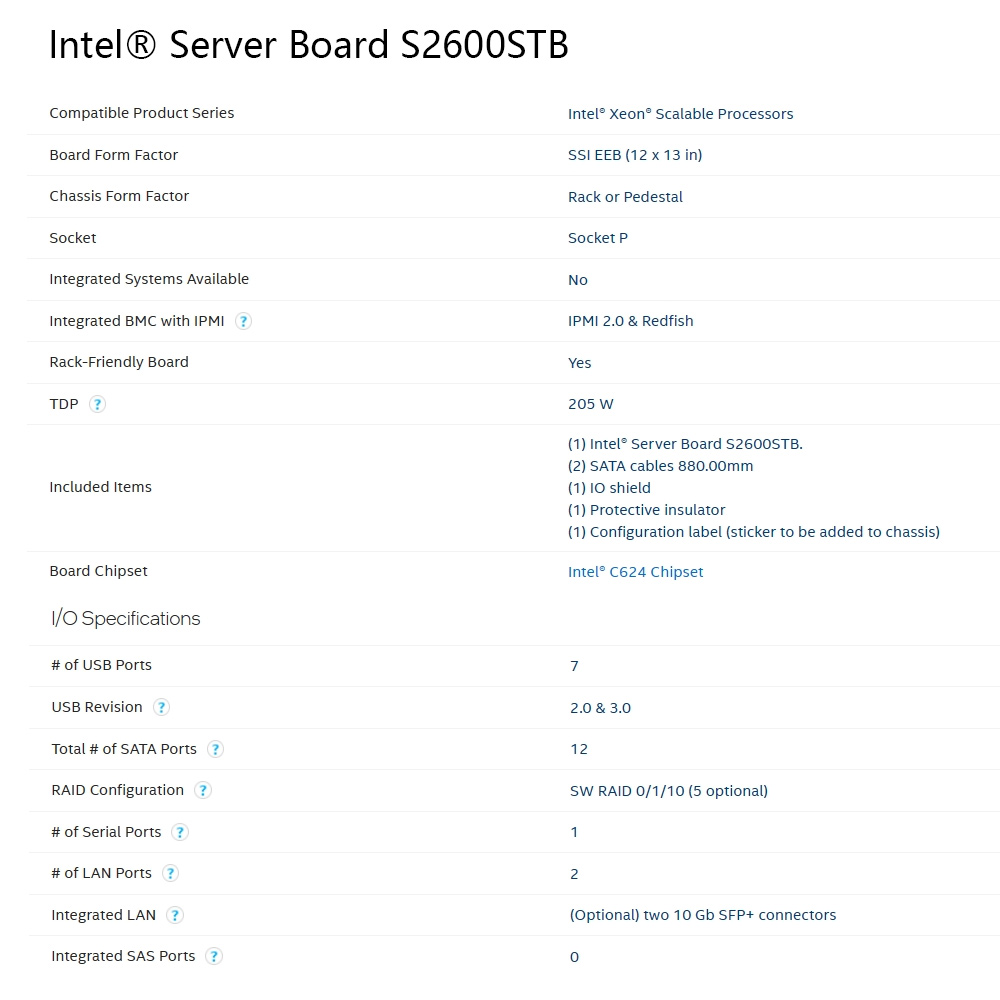
Task: Select the Rack or Pedestal value
Action: tap(625, 197)
